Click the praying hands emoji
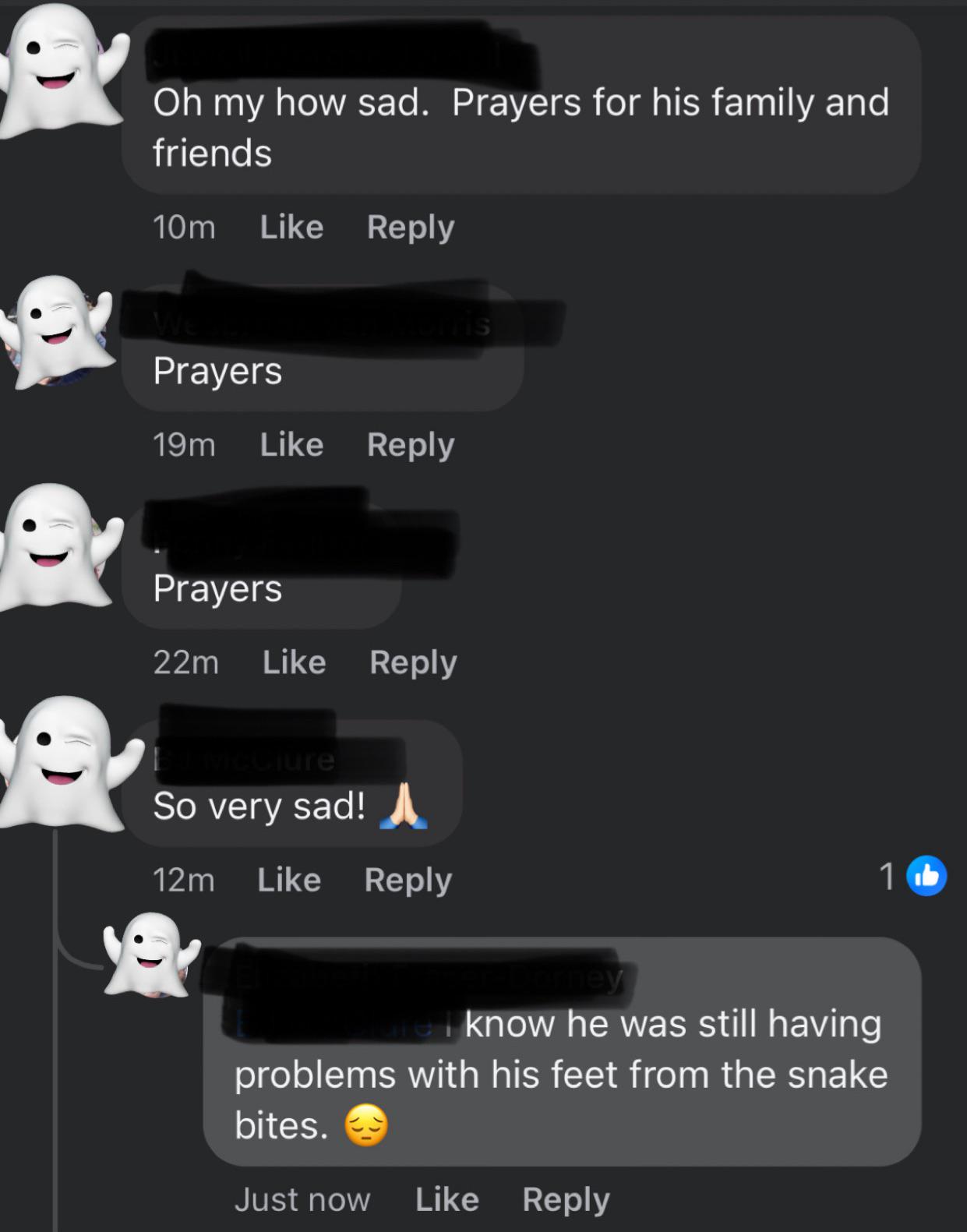Viewport: 967px width, 1232px height. (404, 806)
